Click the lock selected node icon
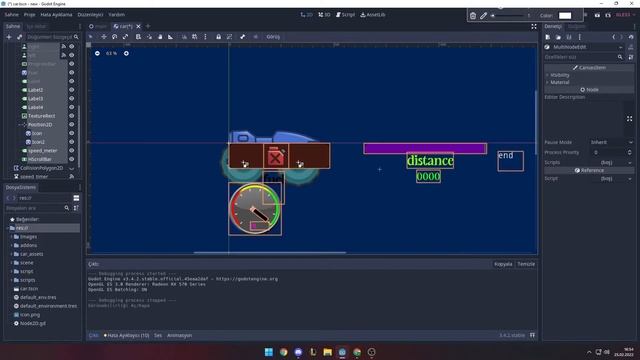 [218, 37]
